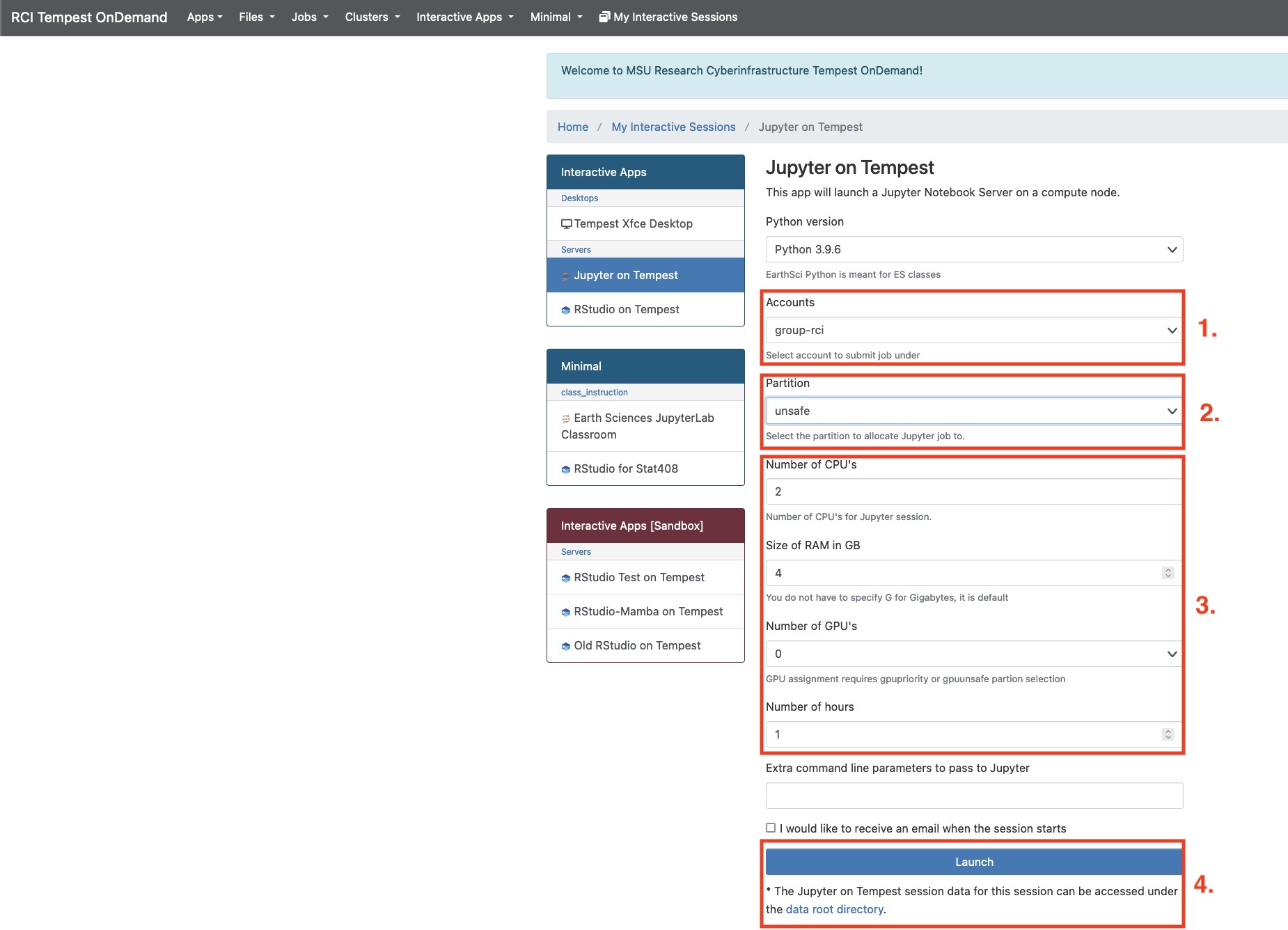Expand the Apps menu in the navbar

pos(205,17)
